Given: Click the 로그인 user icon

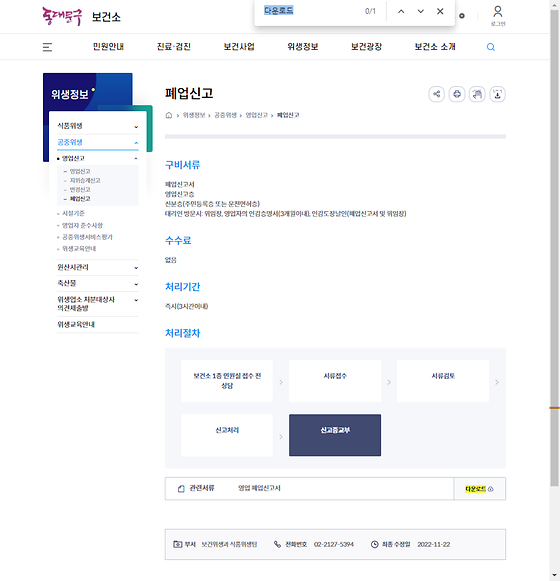Looking at the screenshot, I should tap(498, 16).
